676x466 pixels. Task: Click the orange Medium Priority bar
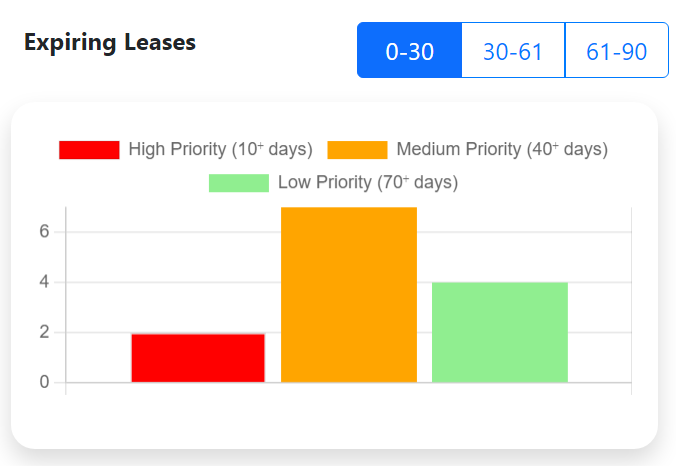tap(349, 295)
